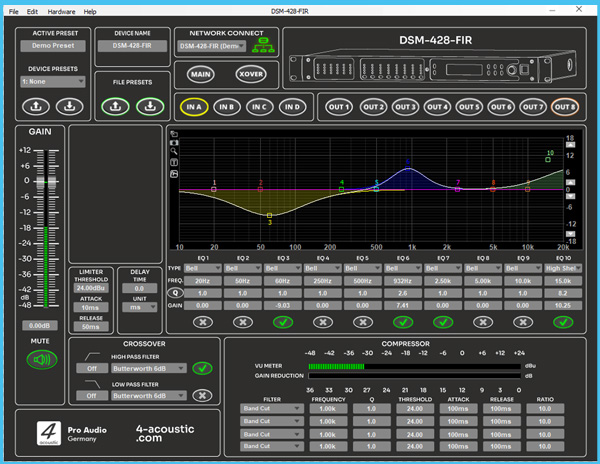Screen dimensions: 600x464
Task: Disable the EQ 3 band checkmark
Action: [x=282, y=322]
